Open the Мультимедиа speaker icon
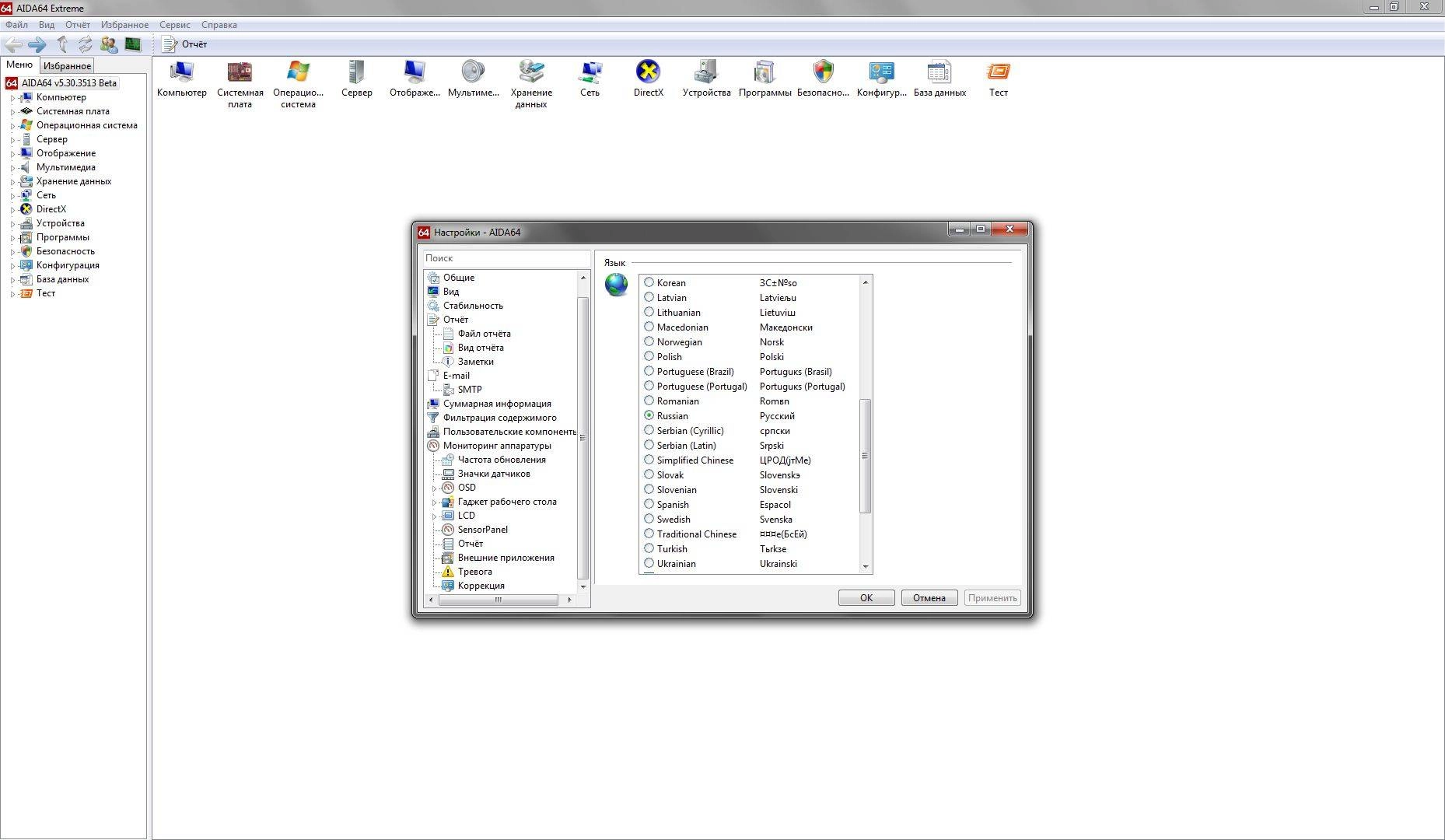 coord(473,79)
